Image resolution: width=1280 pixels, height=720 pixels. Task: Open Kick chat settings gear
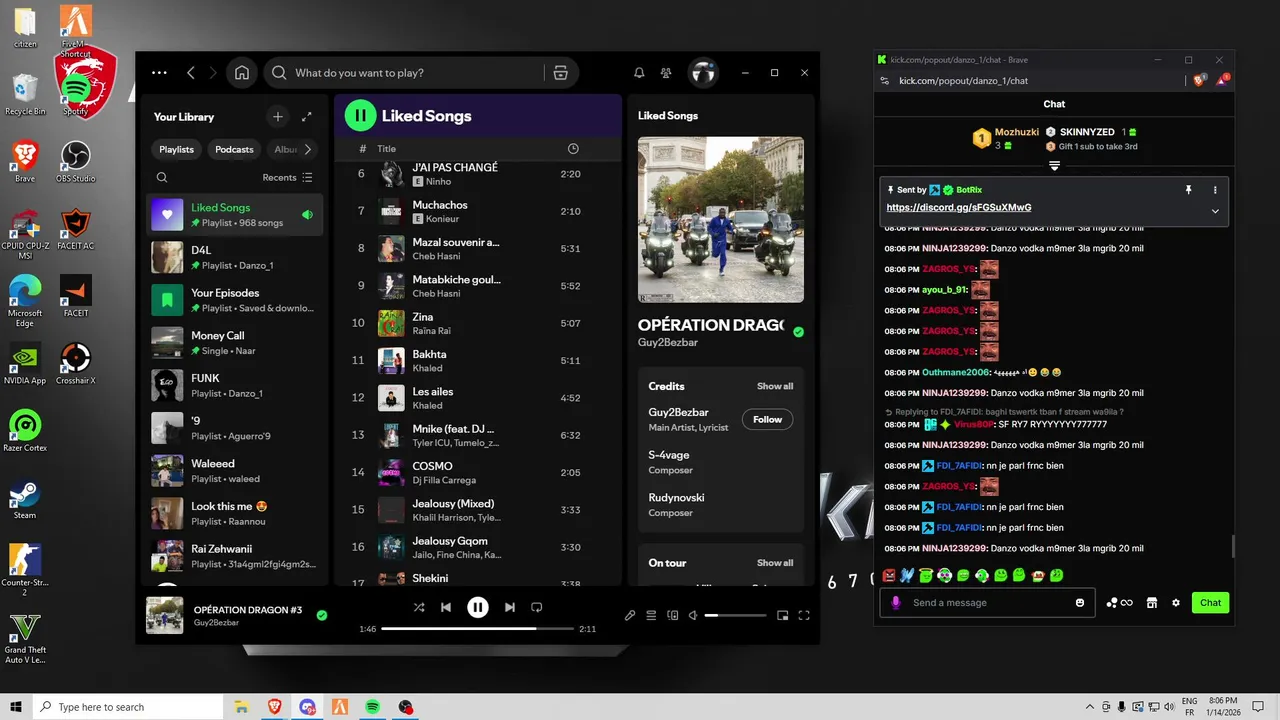(1176, 603)
